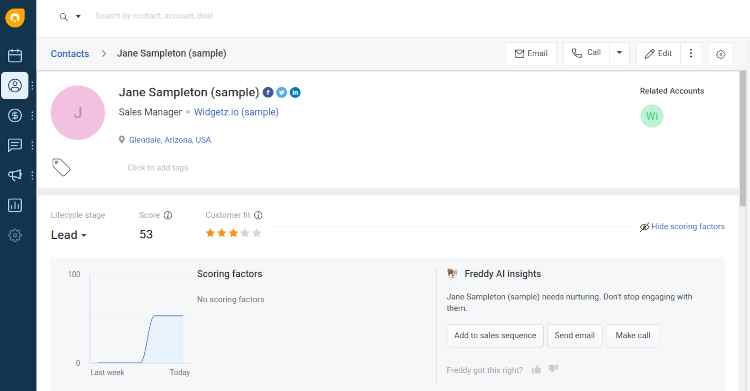Give thumbs down to Freddy insight
The width and height of the screenshot is (750, 391).
(553, 369)
